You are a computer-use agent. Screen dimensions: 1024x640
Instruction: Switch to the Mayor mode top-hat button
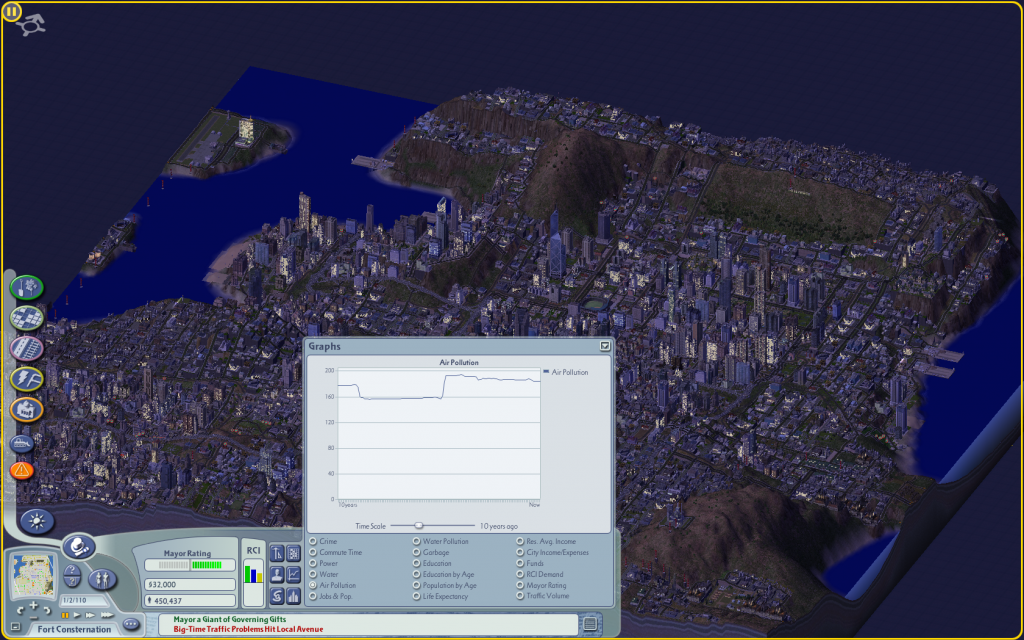[x=79, y=547]
